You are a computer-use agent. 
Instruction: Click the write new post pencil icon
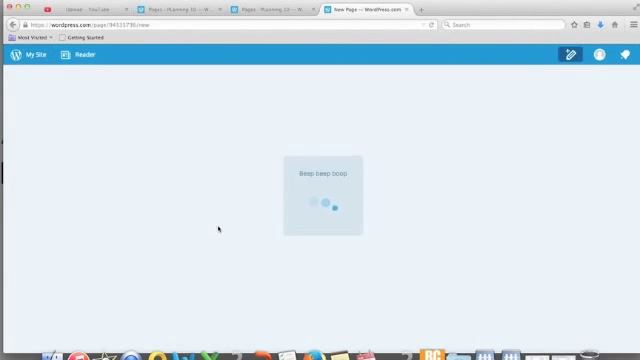(x=570, y=55)
